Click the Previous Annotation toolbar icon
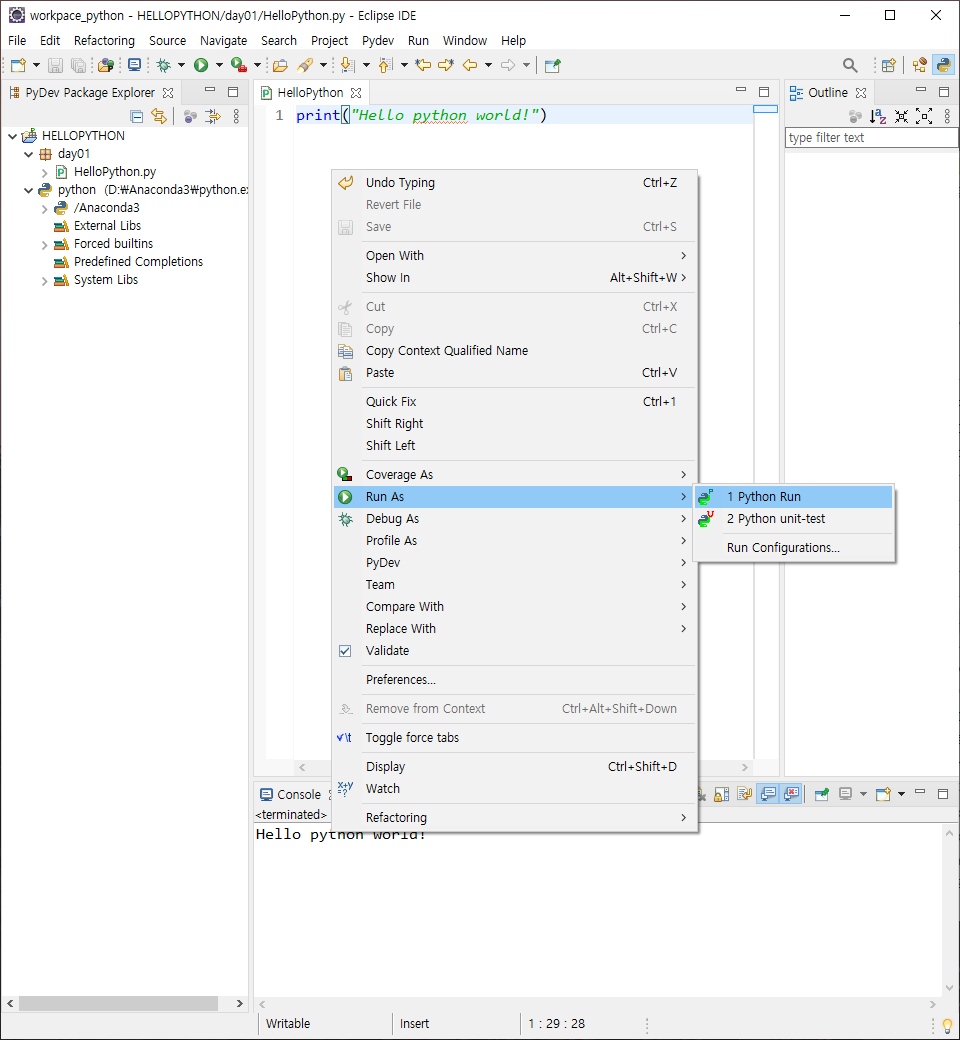This screenshot has height=1040, width=960. 385,65
